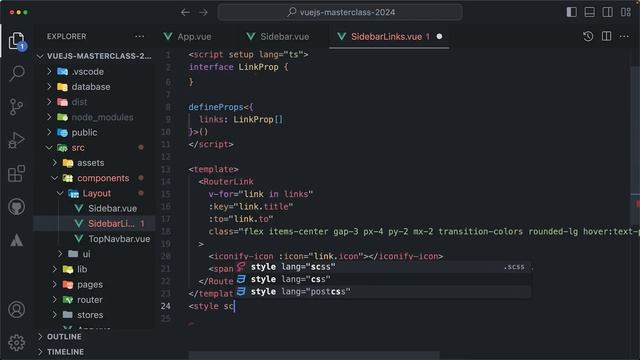Expand the router folder
This screenshot has height=360, width=640.
[95, 300]
